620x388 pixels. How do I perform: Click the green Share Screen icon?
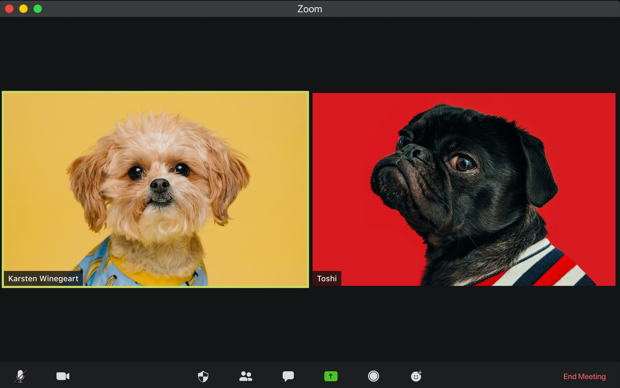pyautogui.click(x=331, y=376)
